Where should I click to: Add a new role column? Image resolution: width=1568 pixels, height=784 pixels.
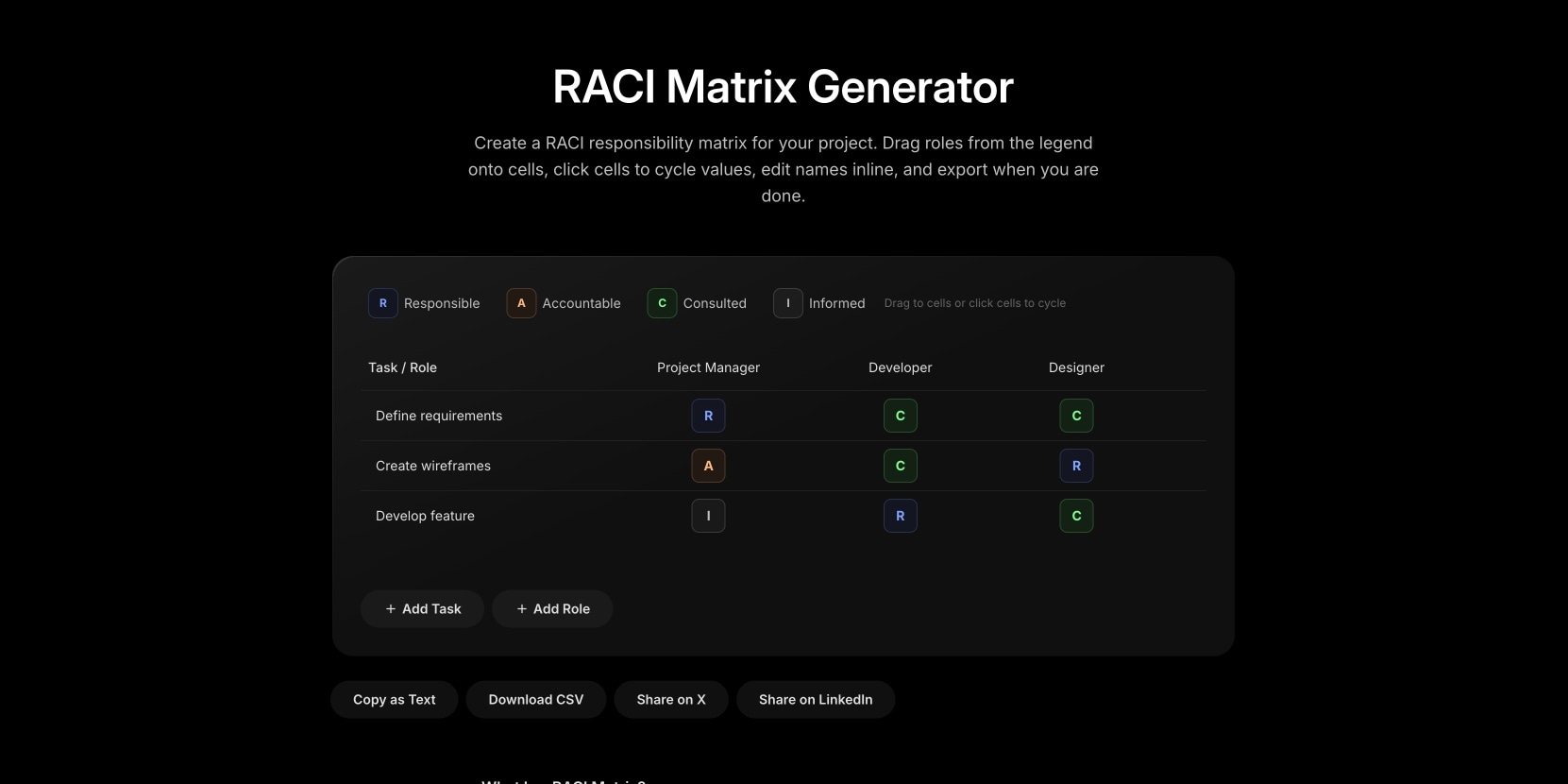(552, 609)
